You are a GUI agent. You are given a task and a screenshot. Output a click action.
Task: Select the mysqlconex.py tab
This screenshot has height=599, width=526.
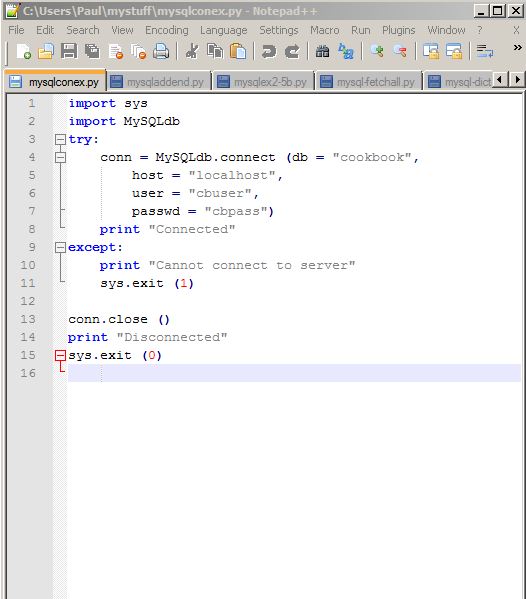tap(55, 81)
